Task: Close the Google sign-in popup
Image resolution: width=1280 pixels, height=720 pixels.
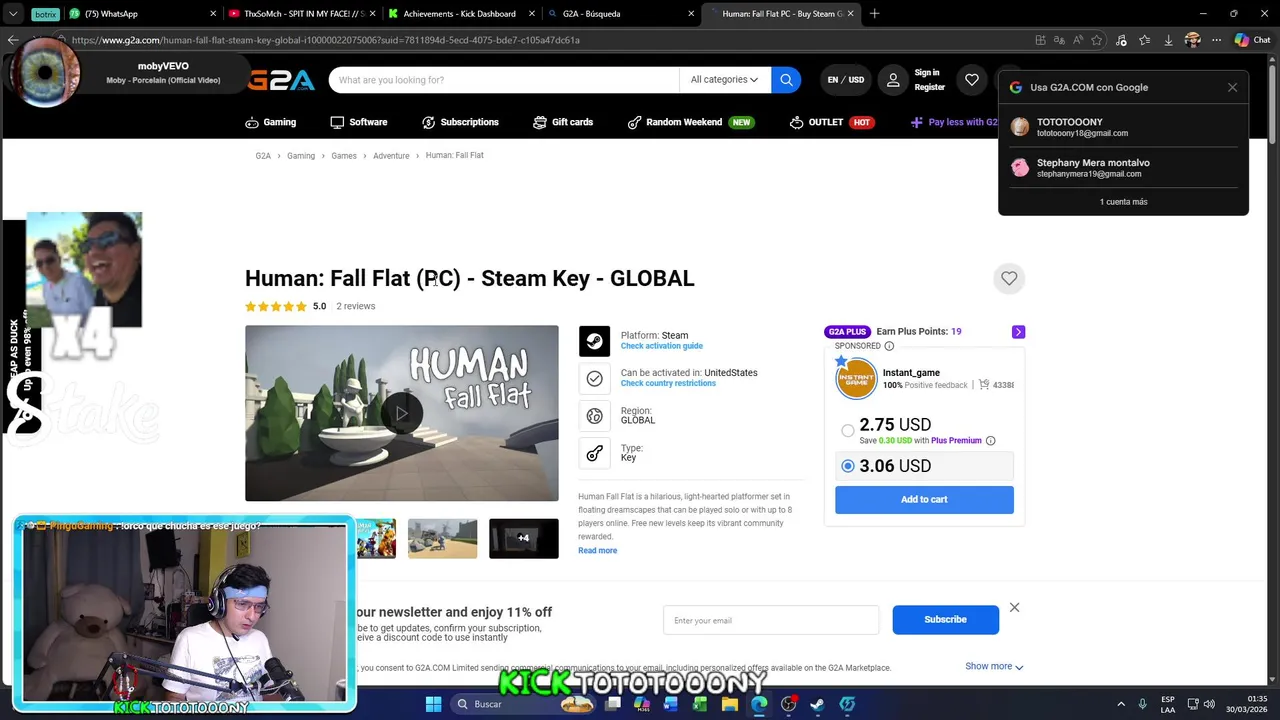Action: coord(1232,88)
